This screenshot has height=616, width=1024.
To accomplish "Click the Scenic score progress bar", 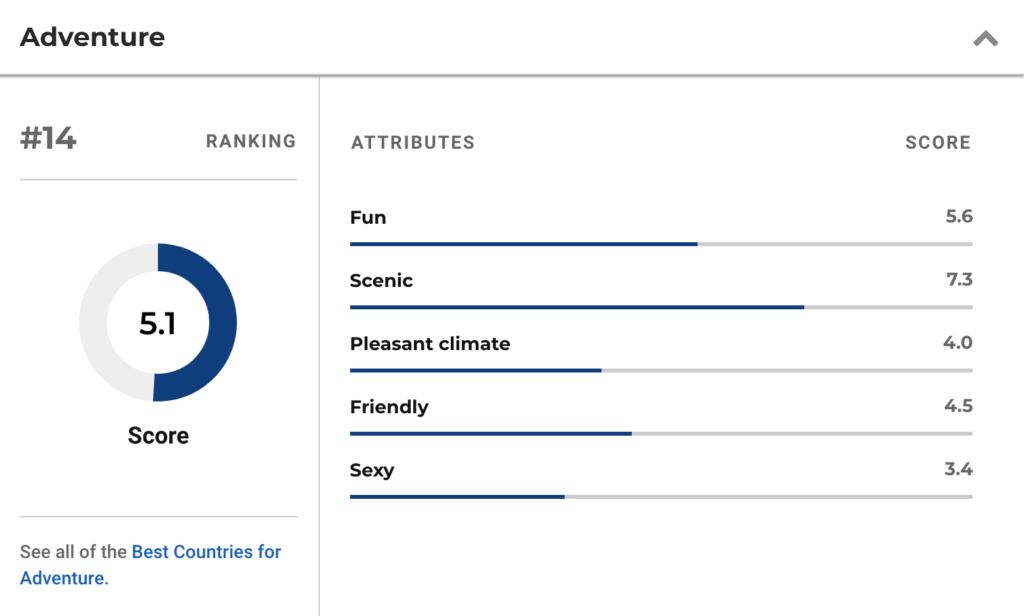I will point(661,307).
